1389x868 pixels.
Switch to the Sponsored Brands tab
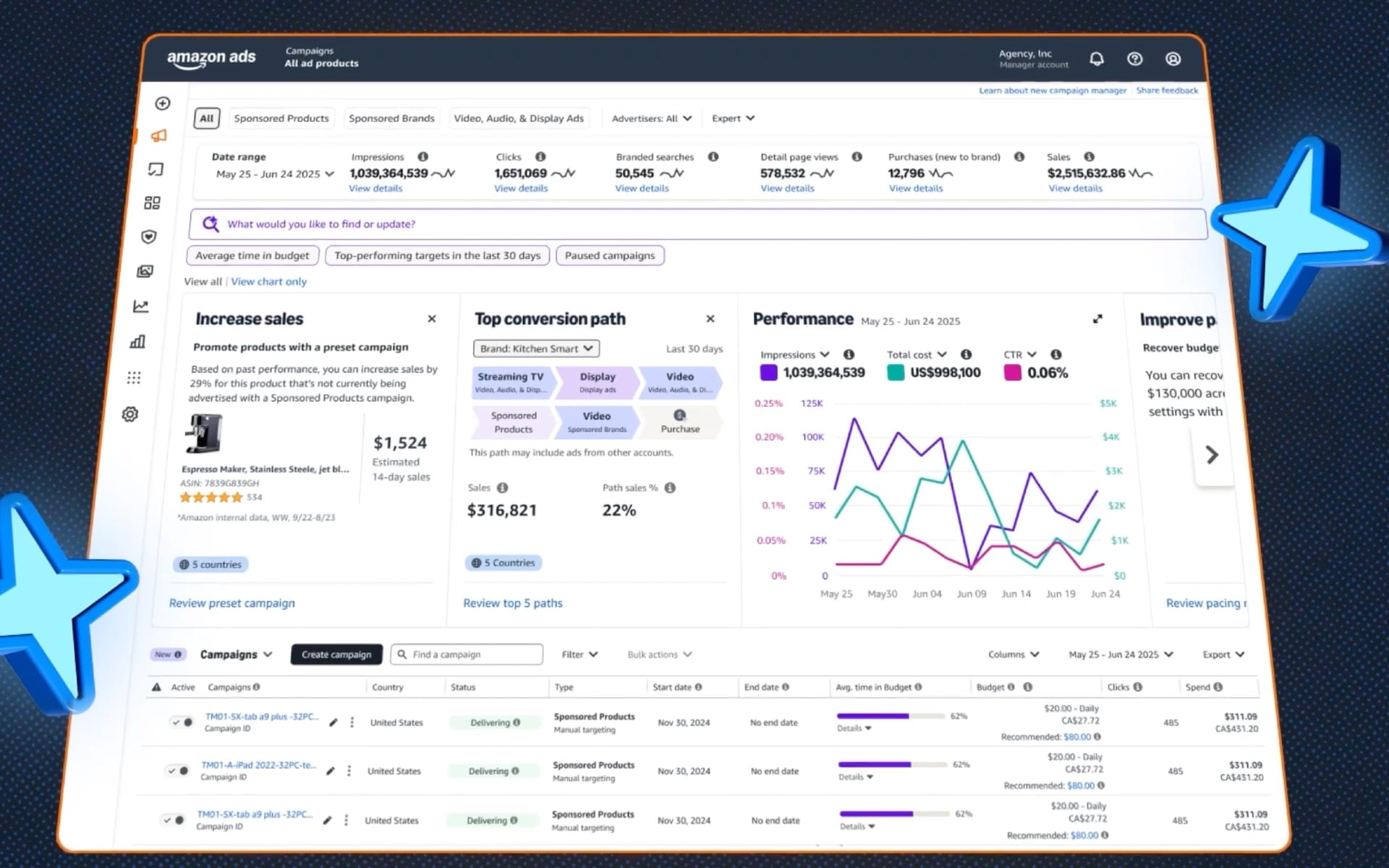pos(391,118)
